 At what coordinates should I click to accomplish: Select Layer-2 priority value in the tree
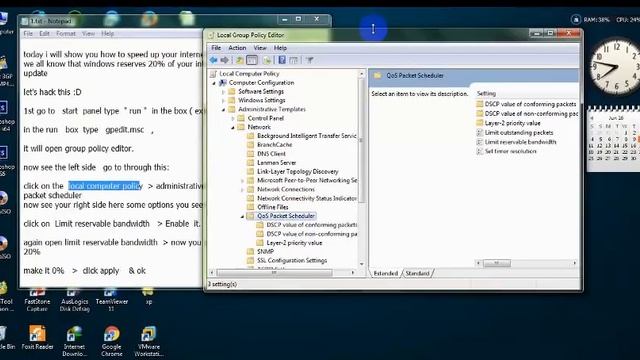289,243
